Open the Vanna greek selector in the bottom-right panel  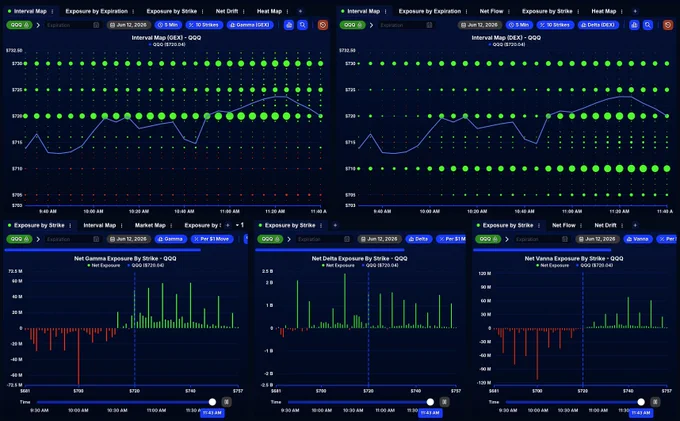point(638,239)
